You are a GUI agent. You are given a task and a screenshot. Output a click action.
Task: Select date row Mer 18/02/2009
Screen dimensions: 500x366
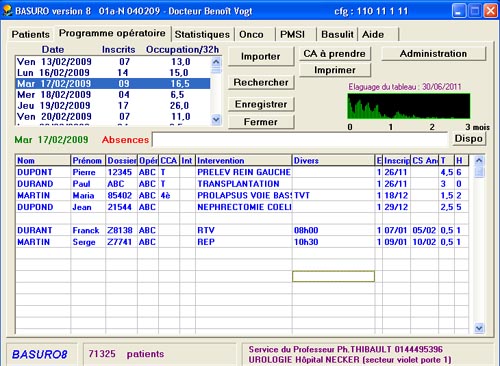tap(113, 95)
